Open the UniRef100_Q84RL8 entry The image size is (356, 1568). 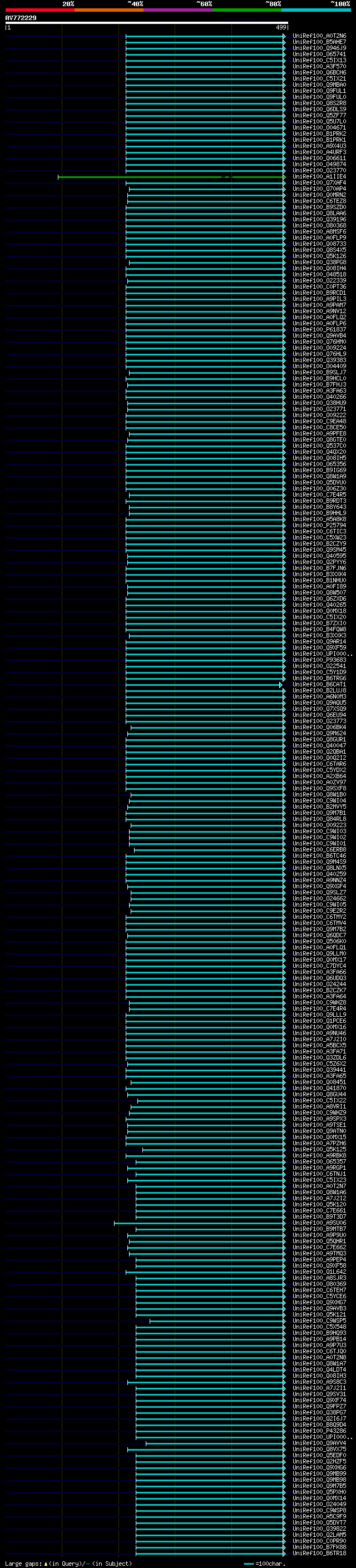tap(319, 819)
